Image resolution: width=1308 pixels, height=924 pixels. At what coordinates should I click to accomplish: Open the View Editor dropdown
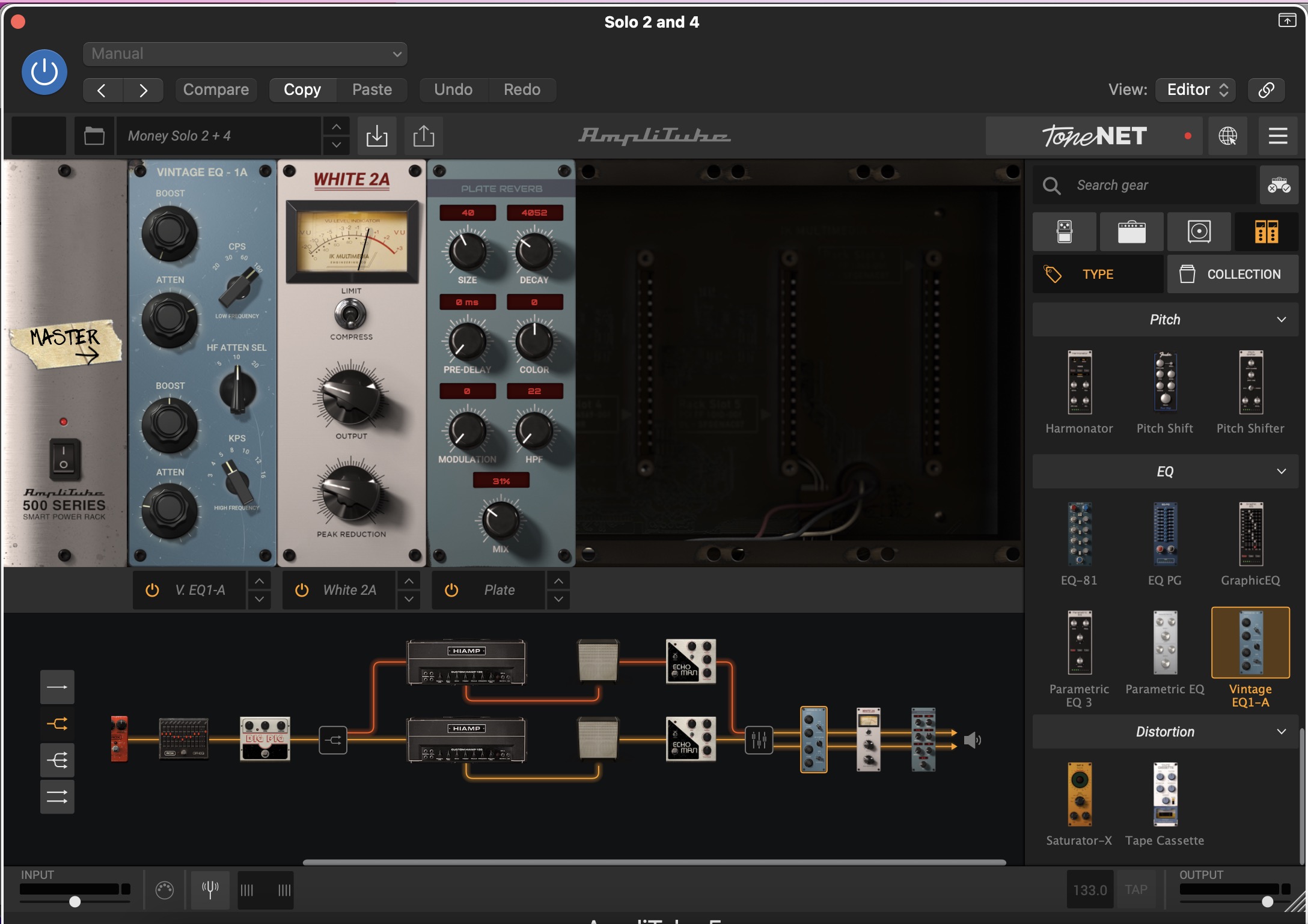[1196, 90]
